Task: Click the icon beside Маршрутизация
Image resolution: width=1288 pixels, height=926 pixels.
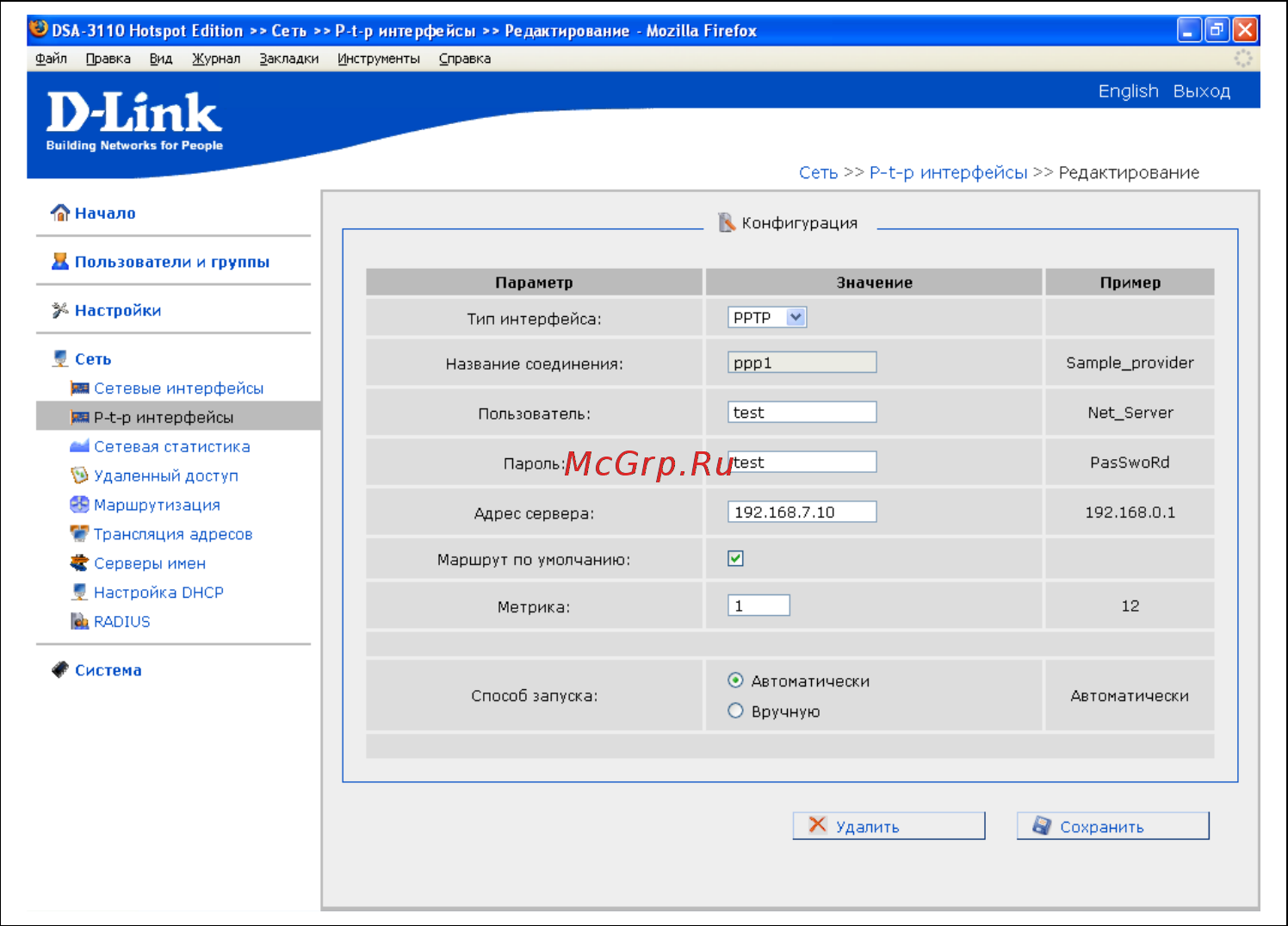Action: (x=80, y=505)
